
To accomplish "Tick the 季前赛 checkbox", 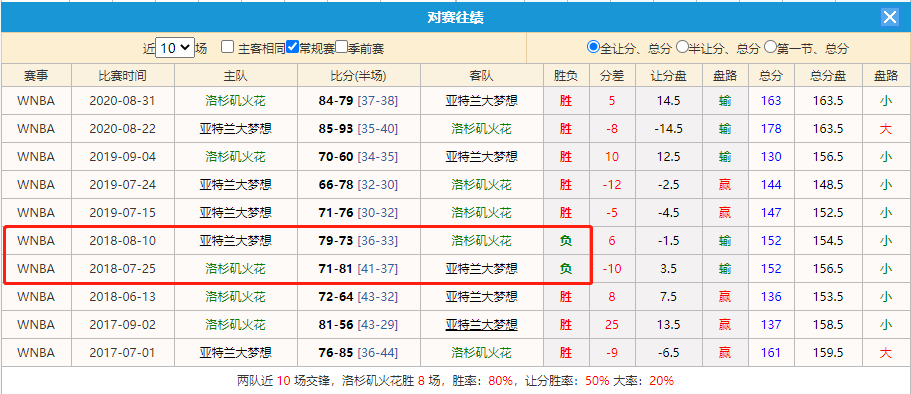I will point(342,46).
